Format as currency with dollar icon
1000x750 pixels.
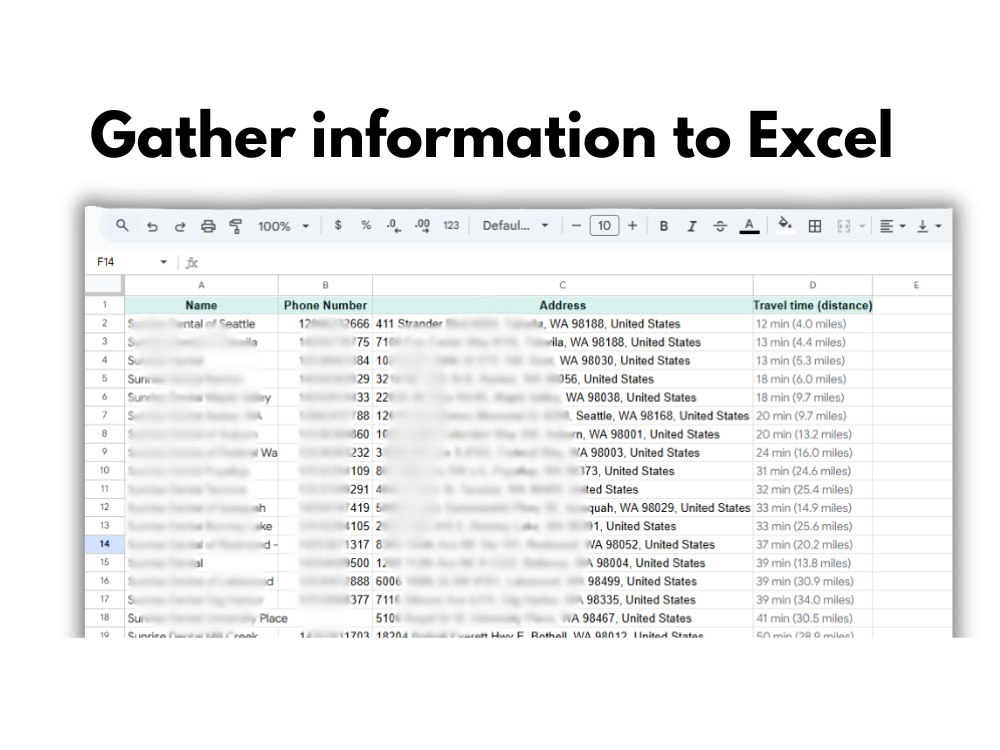click(338, 225)
